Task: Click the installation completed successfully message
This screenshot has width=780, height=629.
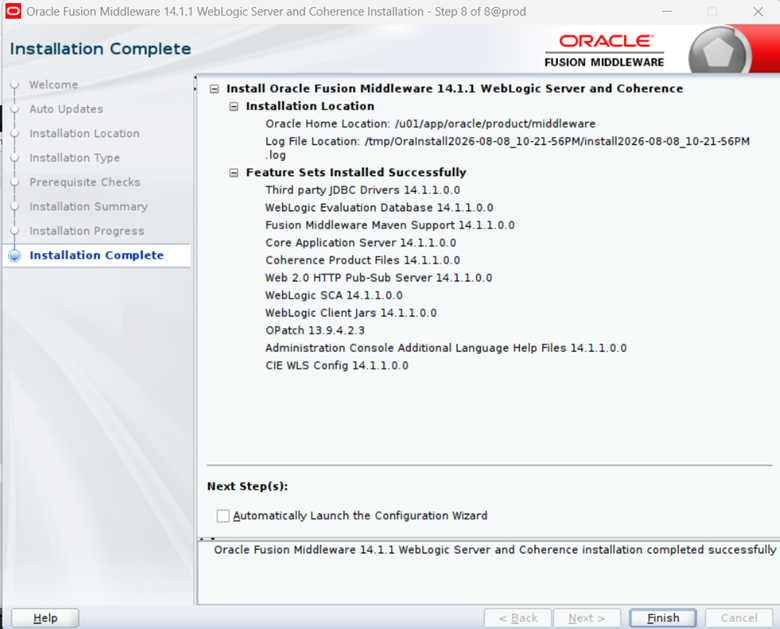Action: click(x=495, y=550)
